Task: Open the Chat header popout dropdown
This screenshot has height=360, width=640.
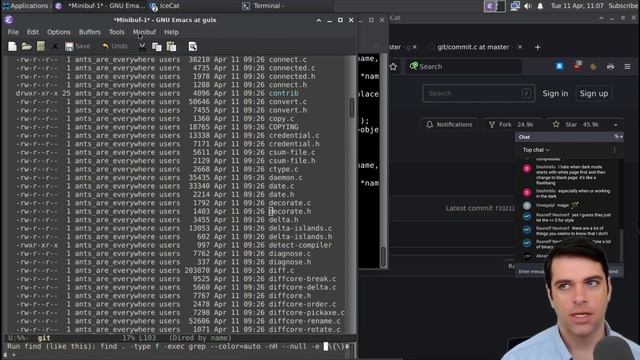Action: (618, 137)
